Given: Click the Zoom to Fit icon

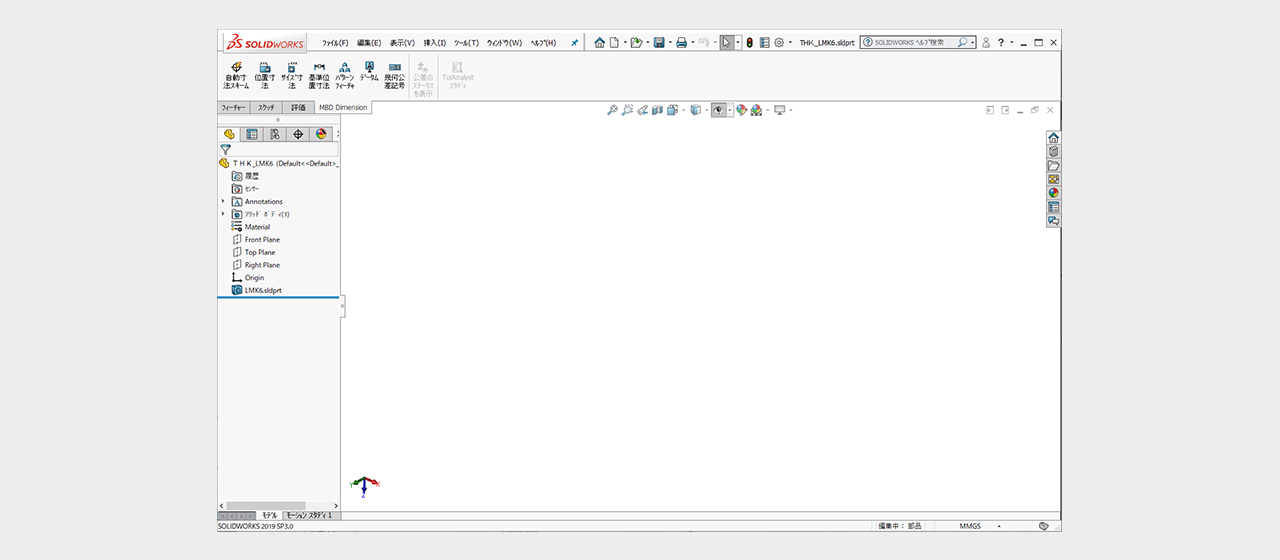Looking at the screenshot, I should coord(612,110).
